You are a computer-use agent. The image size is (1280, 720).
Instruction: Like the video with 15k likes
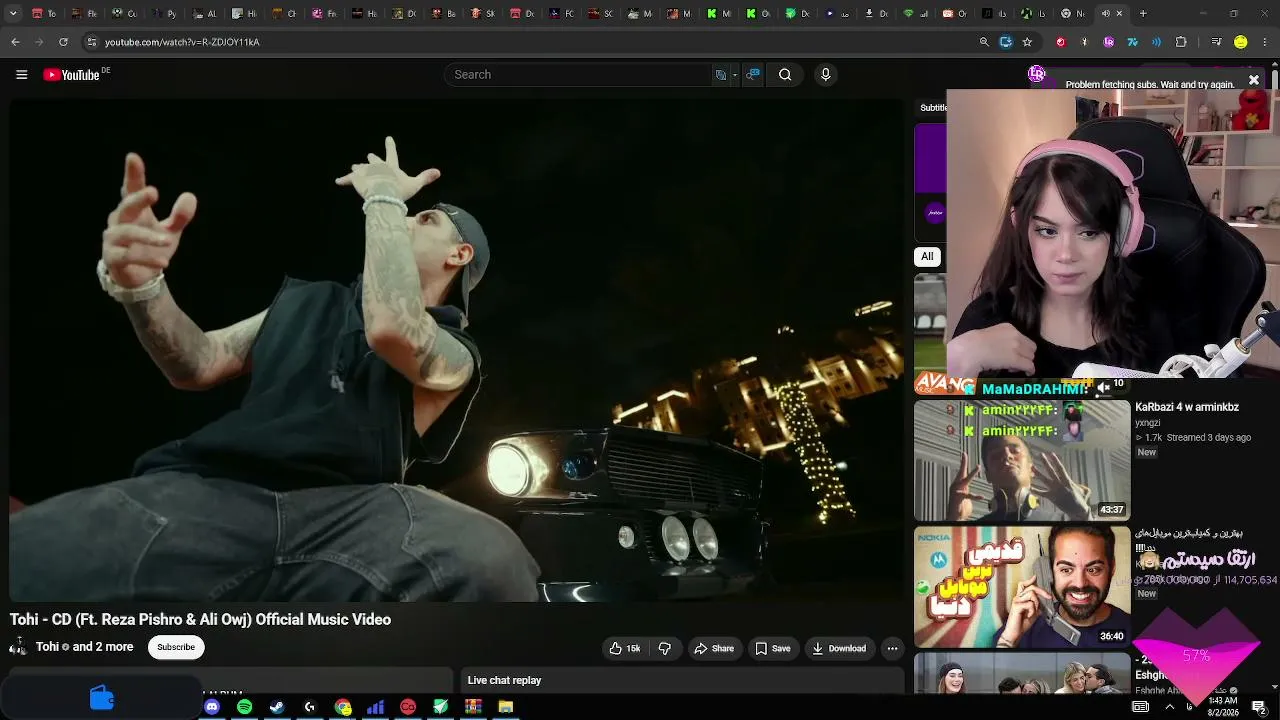tap(624, 648)
